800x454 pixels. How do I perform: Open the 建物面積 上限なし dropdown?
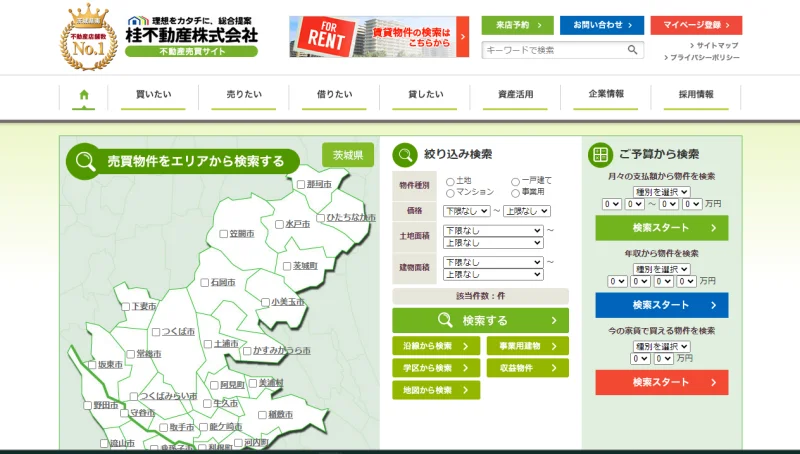pyautogui.click(x=493, y=274)
